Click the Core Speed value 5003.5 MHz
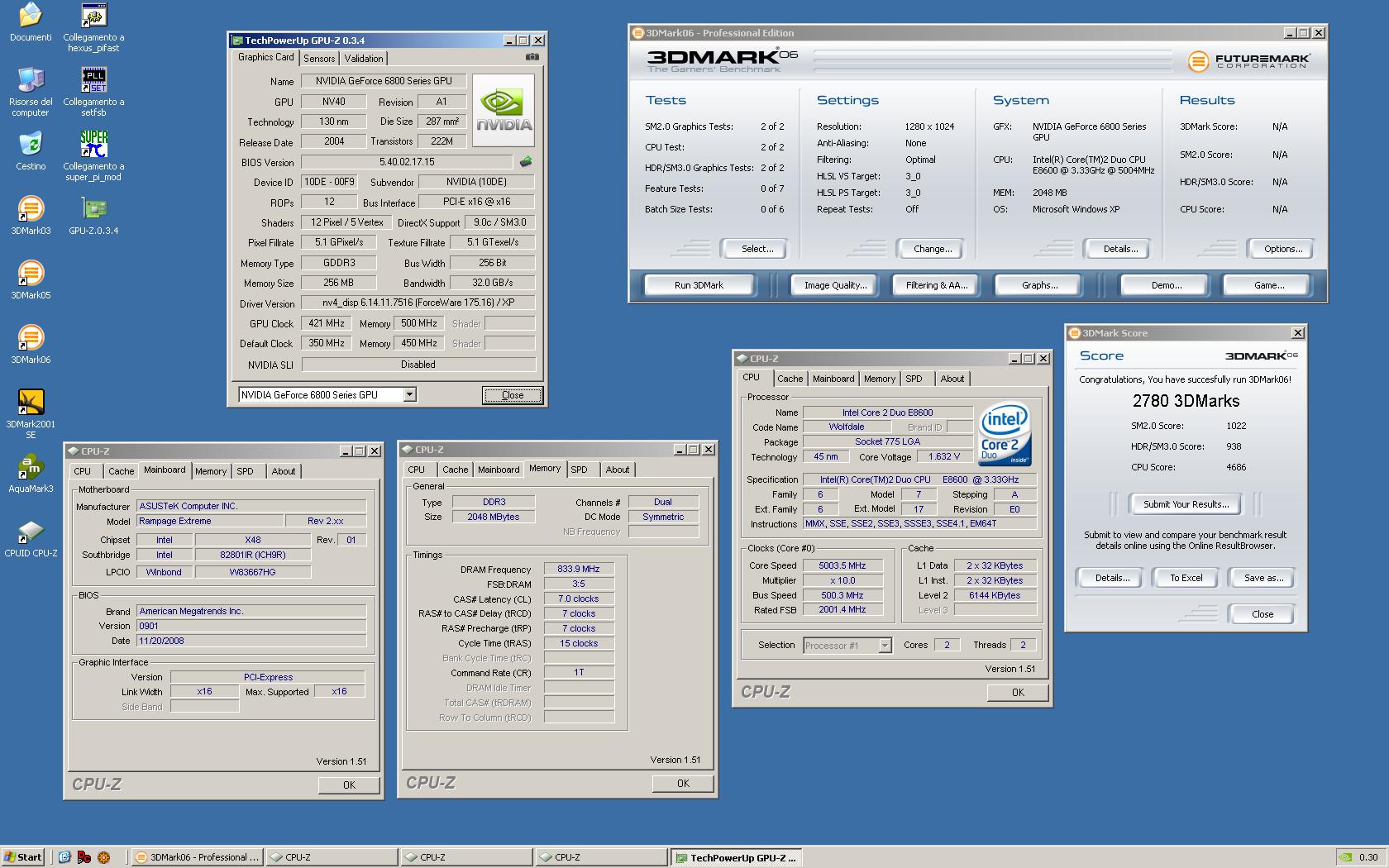Image resolution: width=1389 pixels, height=868 pixels. pyautogui.click(x=842, y=566)
